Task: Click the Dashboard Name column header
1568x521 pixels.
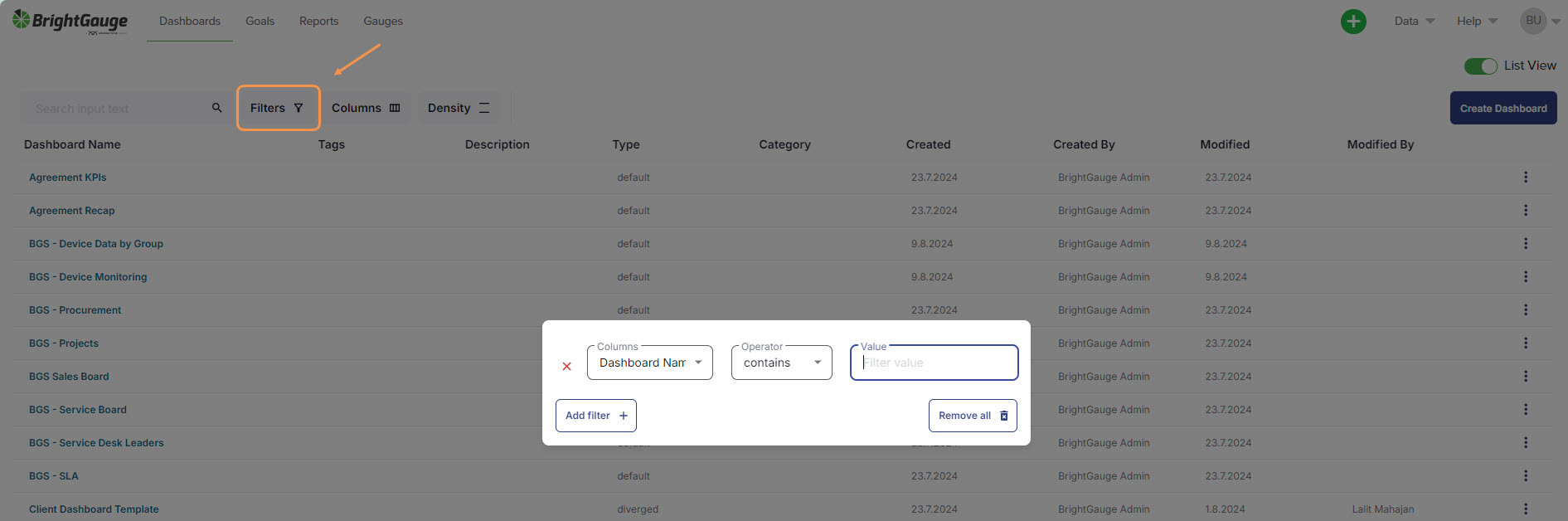Action: click(72, 144)
